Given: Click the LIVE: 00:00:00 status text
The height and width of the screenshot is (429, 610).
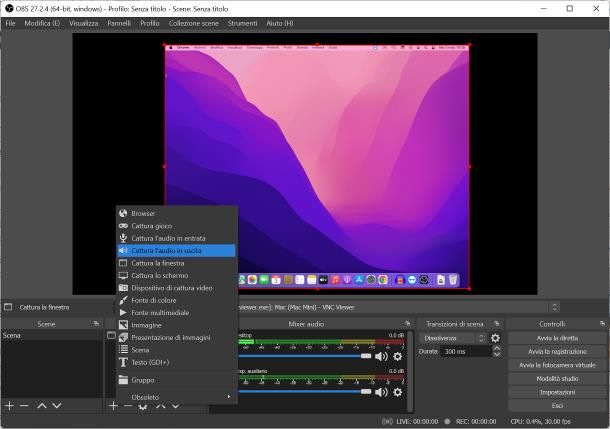Looking at the screenshot, I should [x=417, y=421].
